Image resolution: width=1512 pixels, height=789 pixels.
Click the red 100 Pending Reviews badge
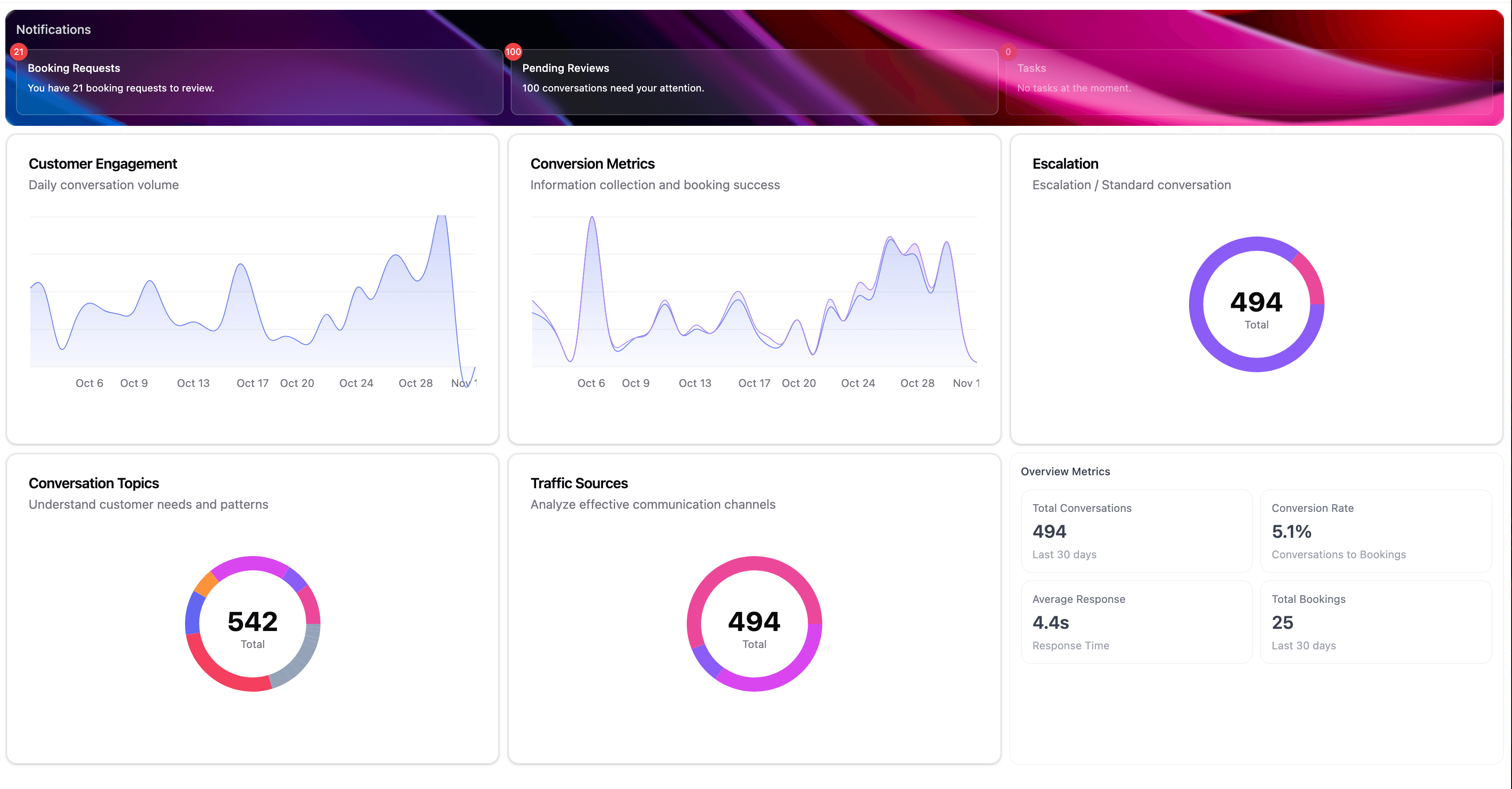click(x=513, y=52)
